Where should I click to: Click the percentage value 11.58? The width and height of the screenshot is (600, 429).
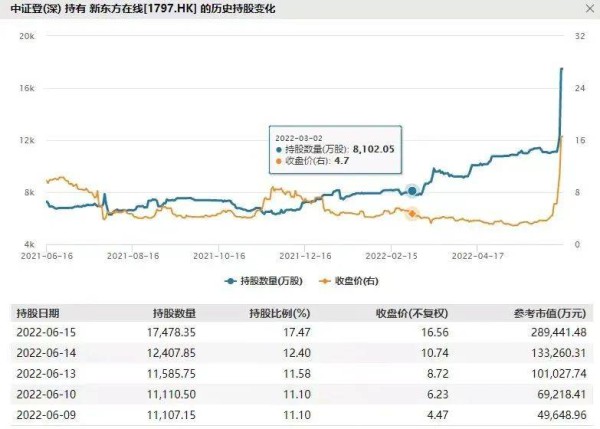(x=297, y=374)
